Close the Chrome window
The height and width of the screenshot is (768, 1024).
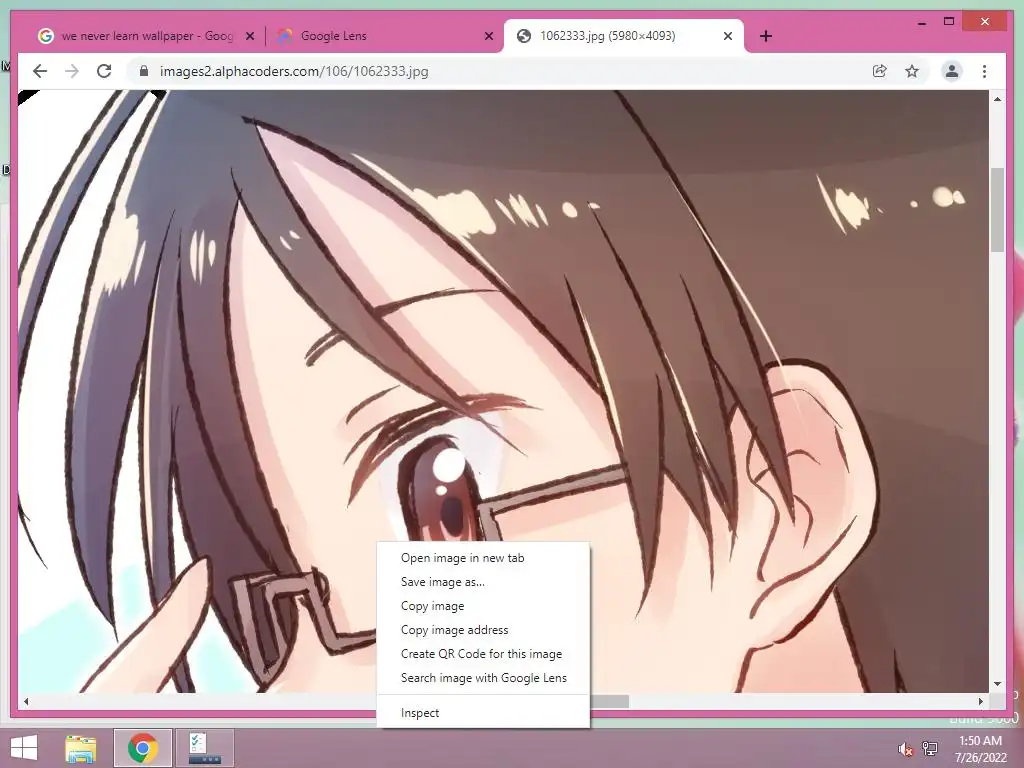coord(985,22)
